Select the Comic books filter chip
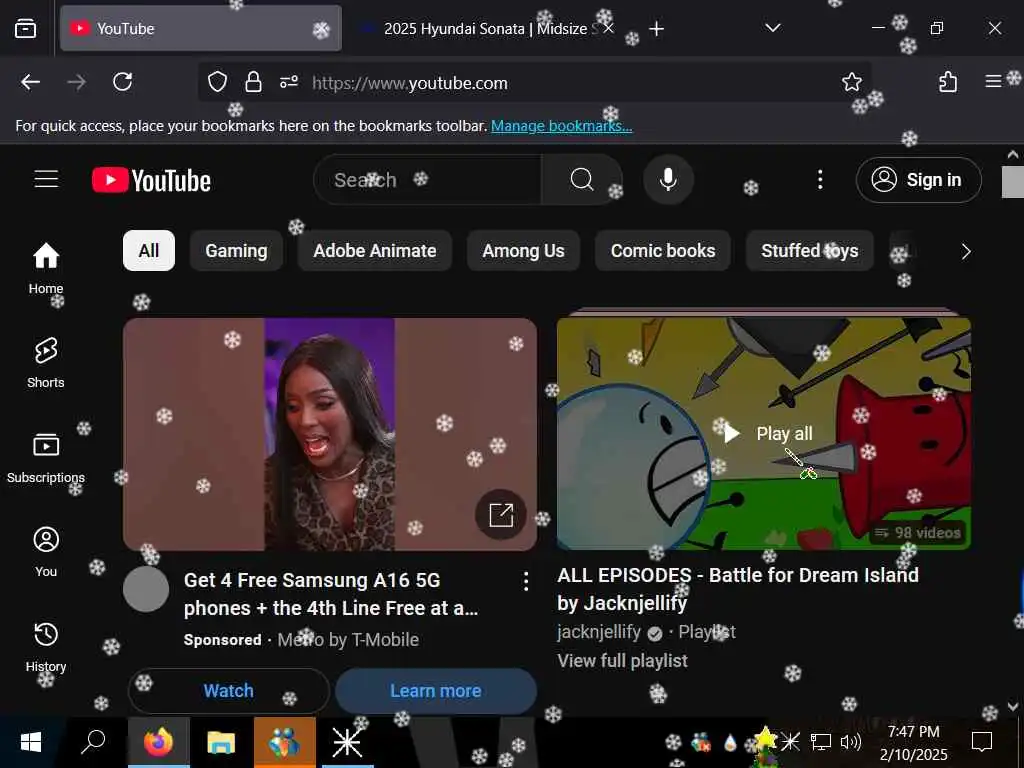 coord(663,251)
